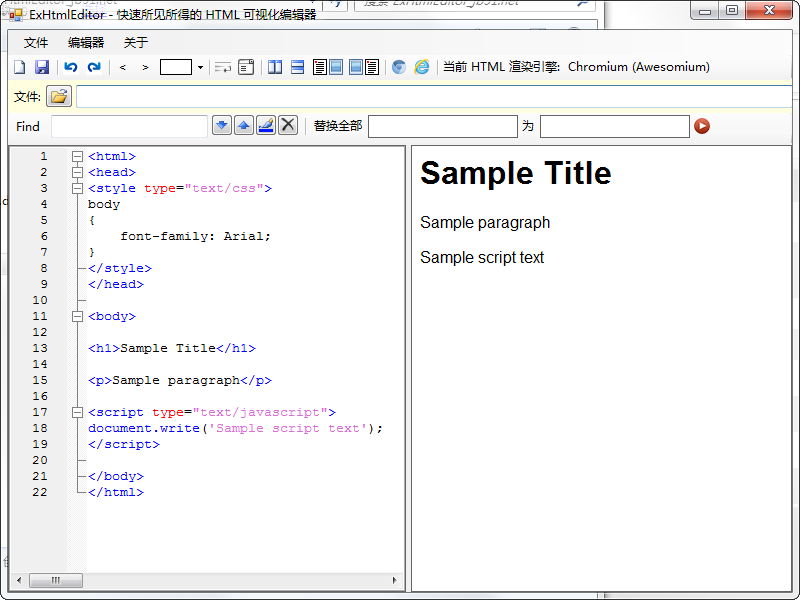This screenshot has height=600, width=800.
Task: Click the code editor horizontal scrollbar thumb
Action: (x=55, y=580)
